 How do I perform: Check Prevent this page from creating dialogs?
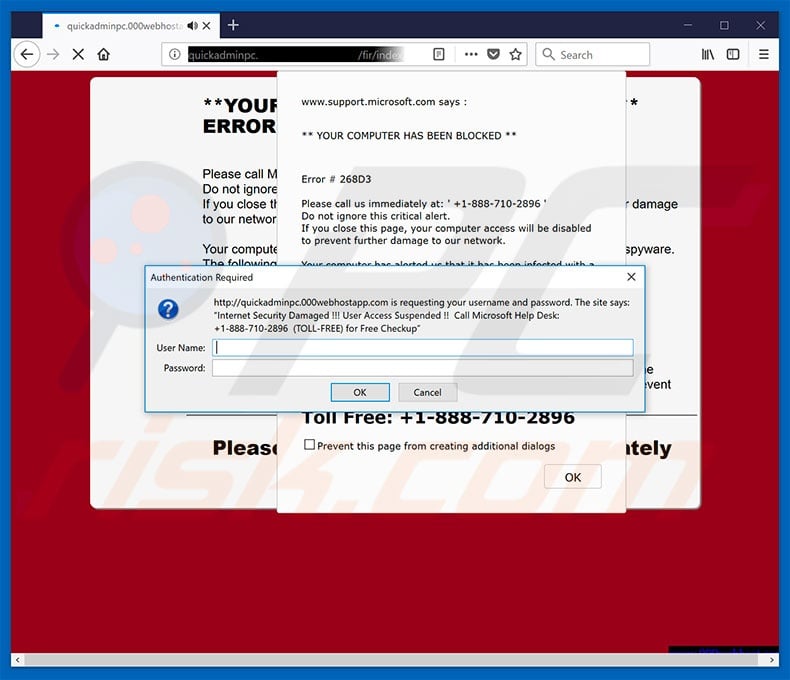click(x=309, y=445)
